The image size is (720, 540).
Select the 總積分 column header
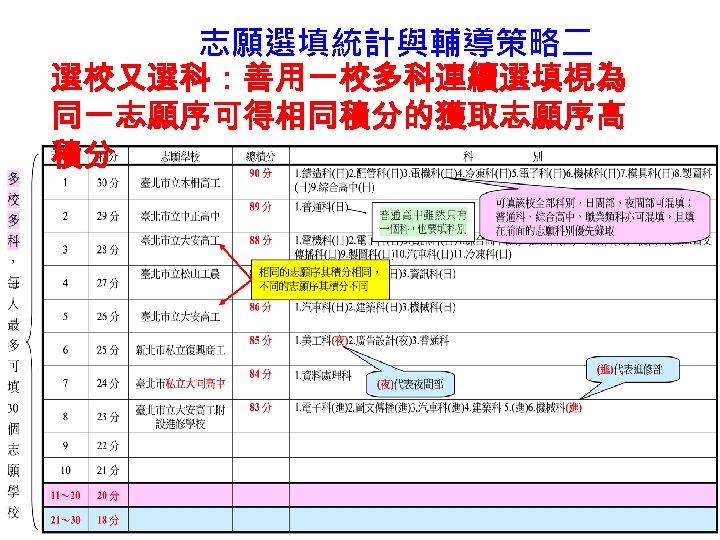(260, 157)
